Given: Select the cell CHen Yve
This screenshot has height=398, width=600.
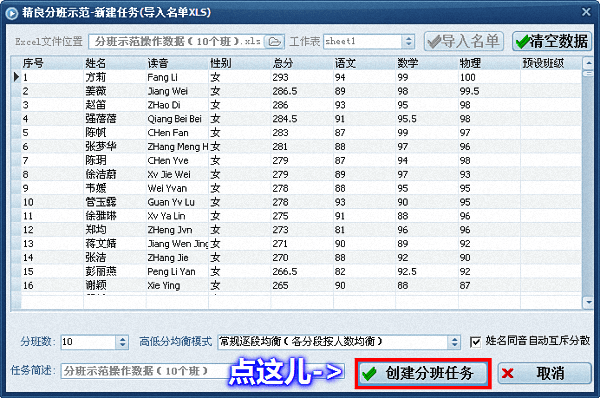Looking at the screenshot, I should click(x=177, y=160).
